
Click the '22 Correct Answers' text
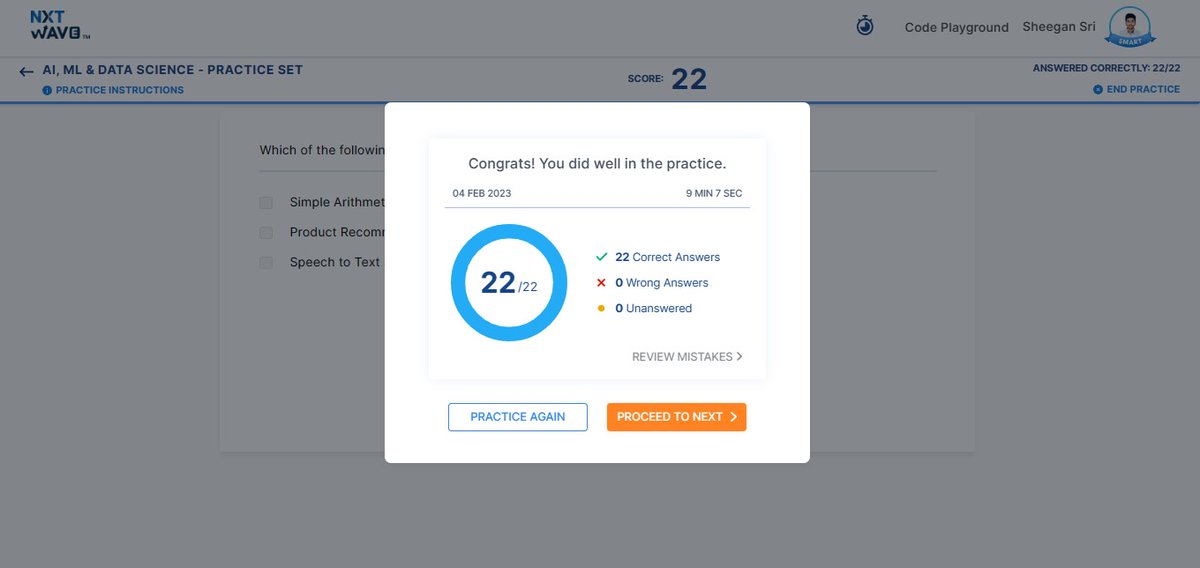tap(667, 257)
